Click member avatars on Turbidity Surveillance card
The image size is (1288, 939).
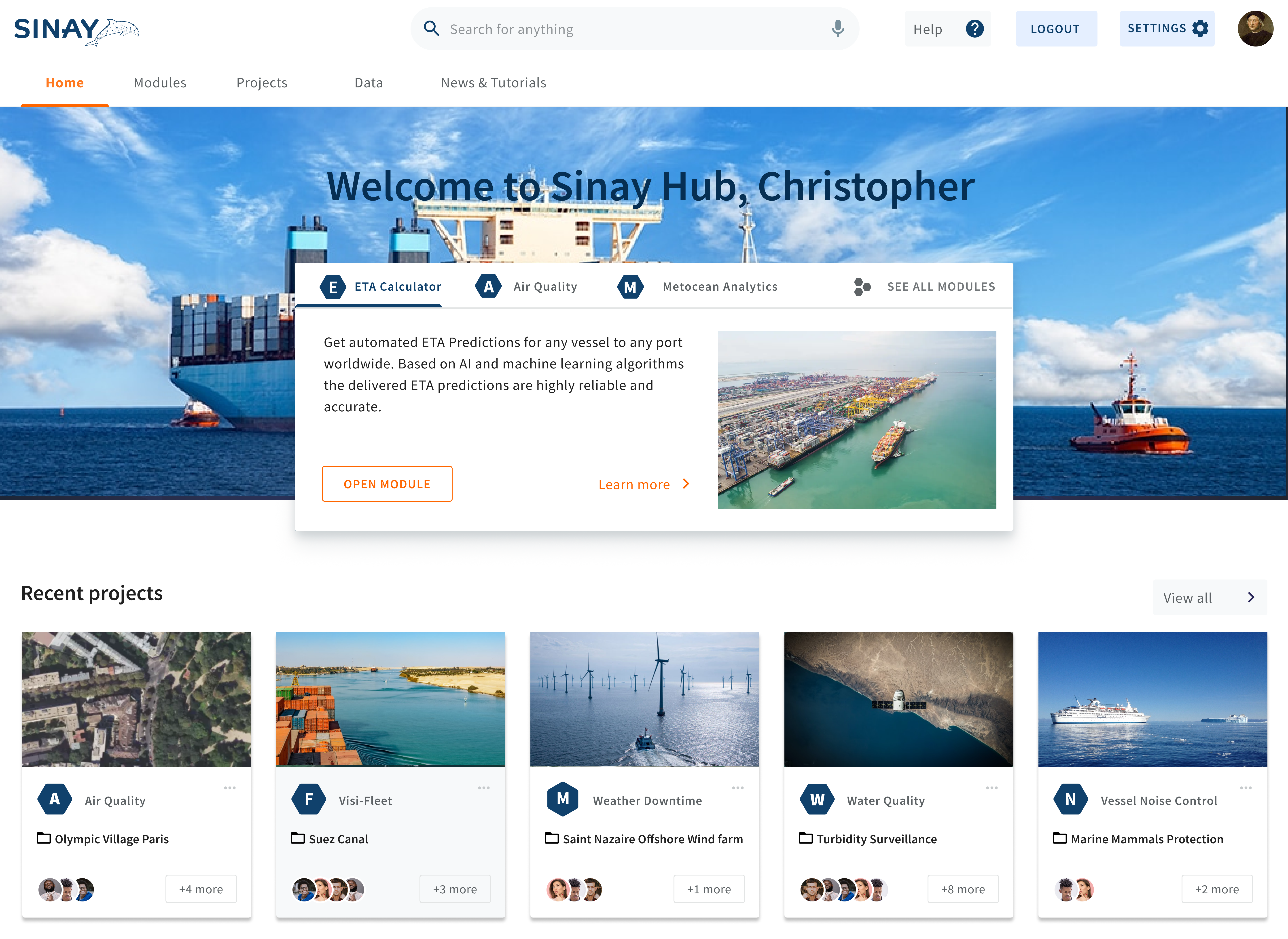coord(844,890)
